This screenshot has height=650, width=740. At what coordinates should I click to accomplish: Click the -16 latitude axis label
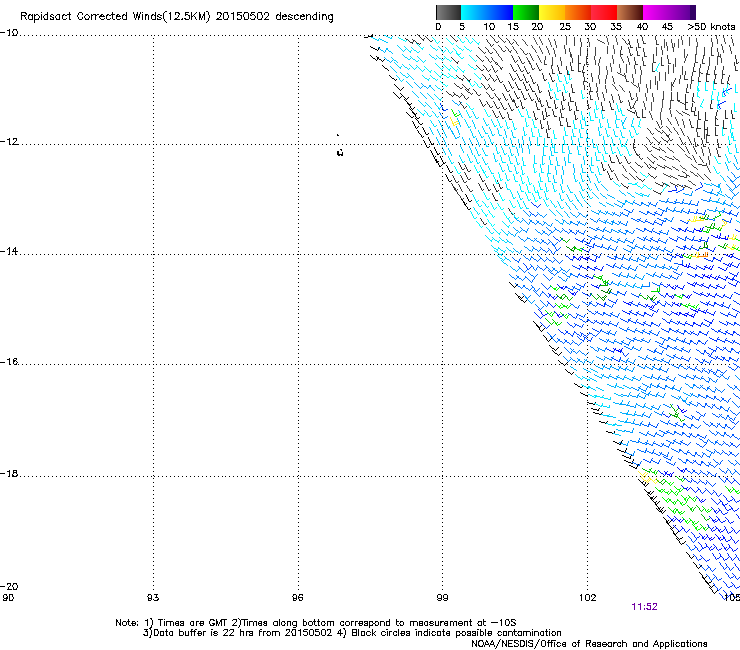point(9,362)
